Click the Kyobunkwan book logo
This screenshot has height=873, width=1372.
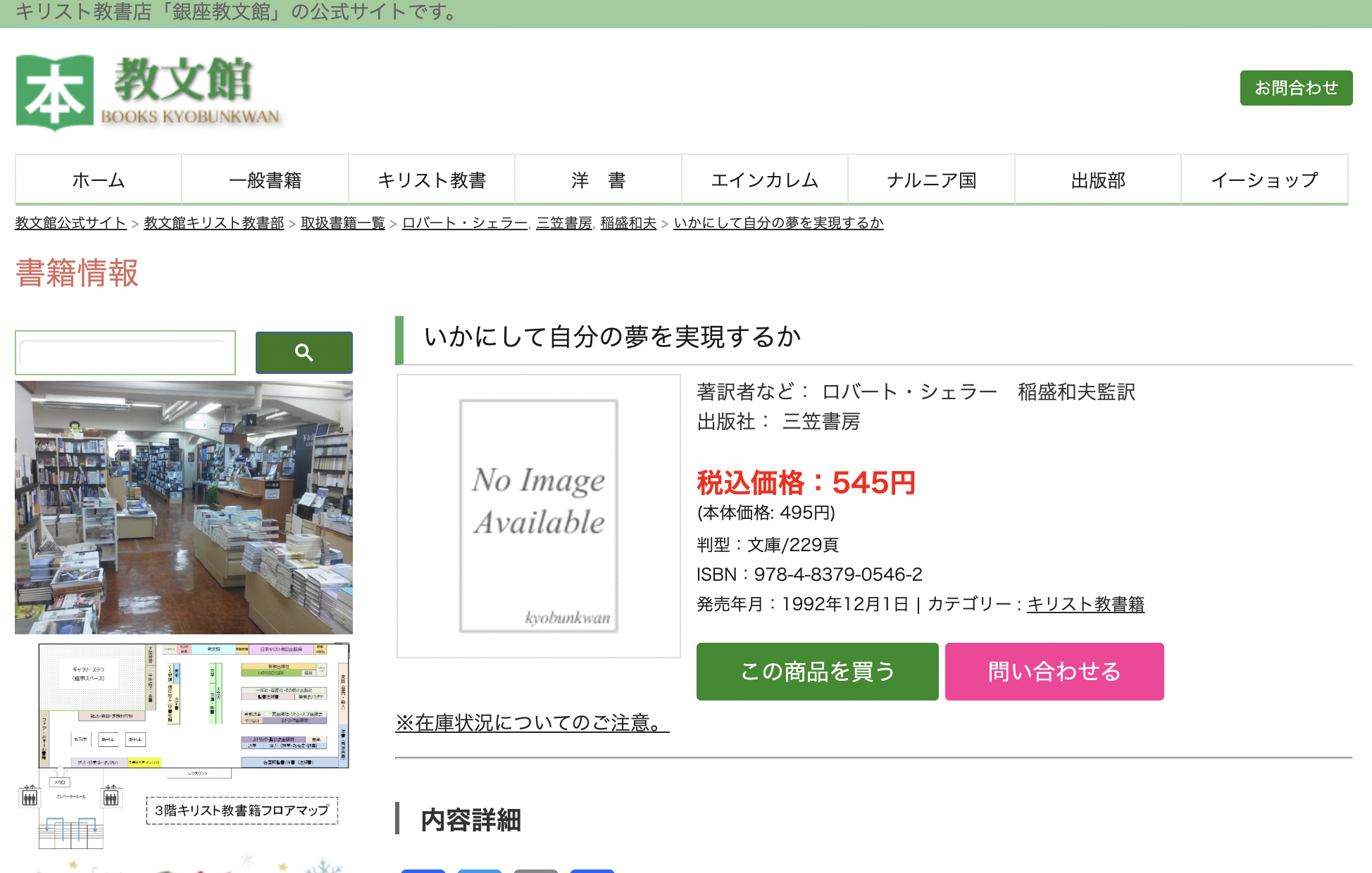pyautogui.click(x=149, y=92)
